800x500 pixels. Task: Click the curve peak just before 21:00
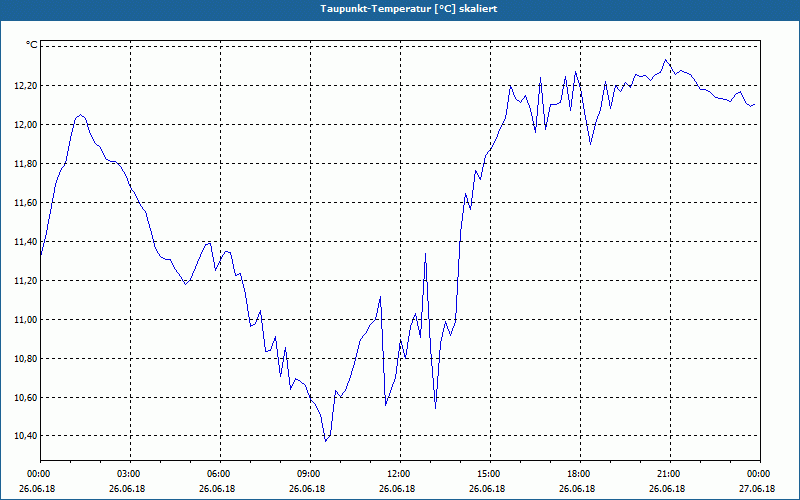[x=665, y=60]
